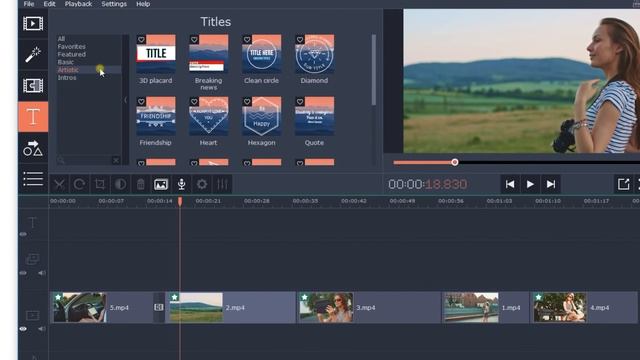Select the Favorites category

71,47
